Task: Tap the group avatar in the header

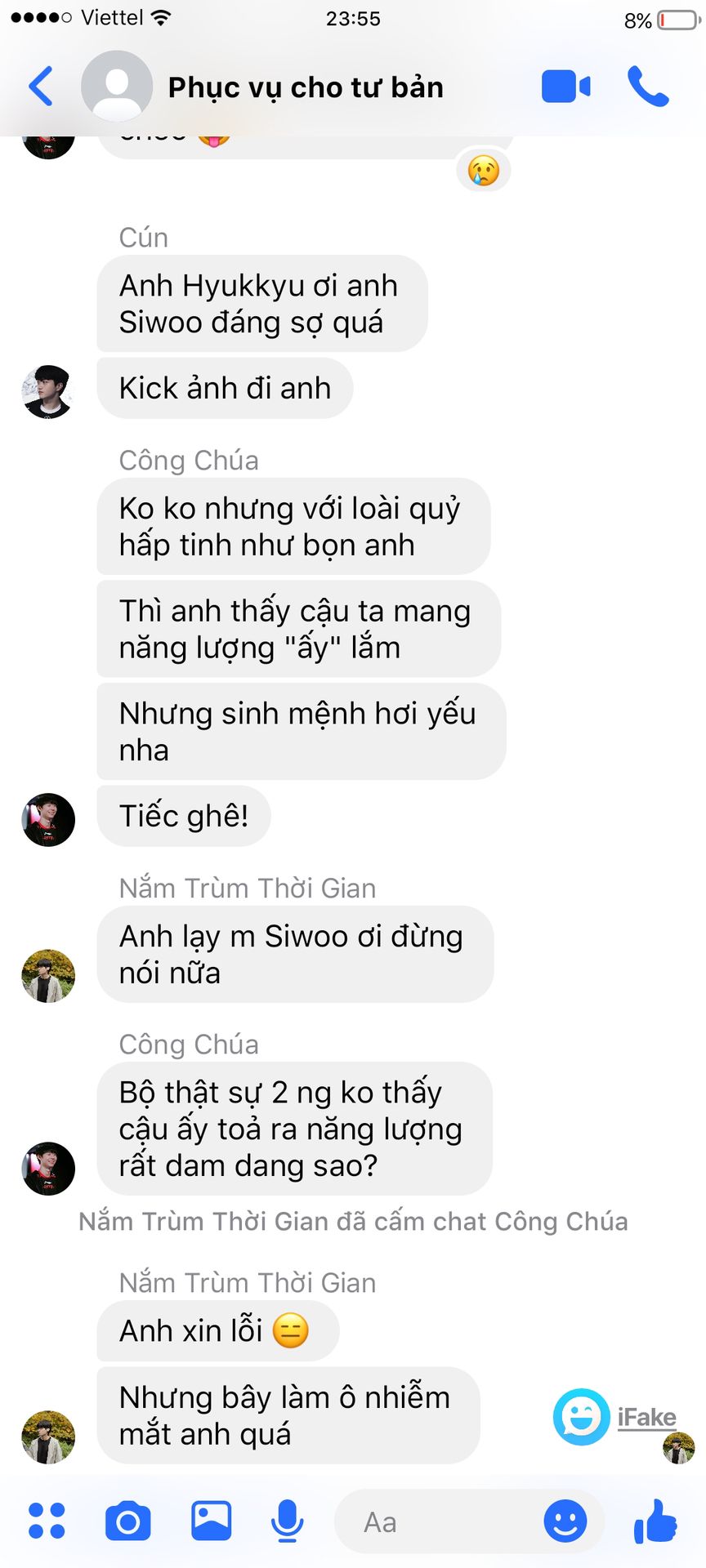Action: coord(117,87)
